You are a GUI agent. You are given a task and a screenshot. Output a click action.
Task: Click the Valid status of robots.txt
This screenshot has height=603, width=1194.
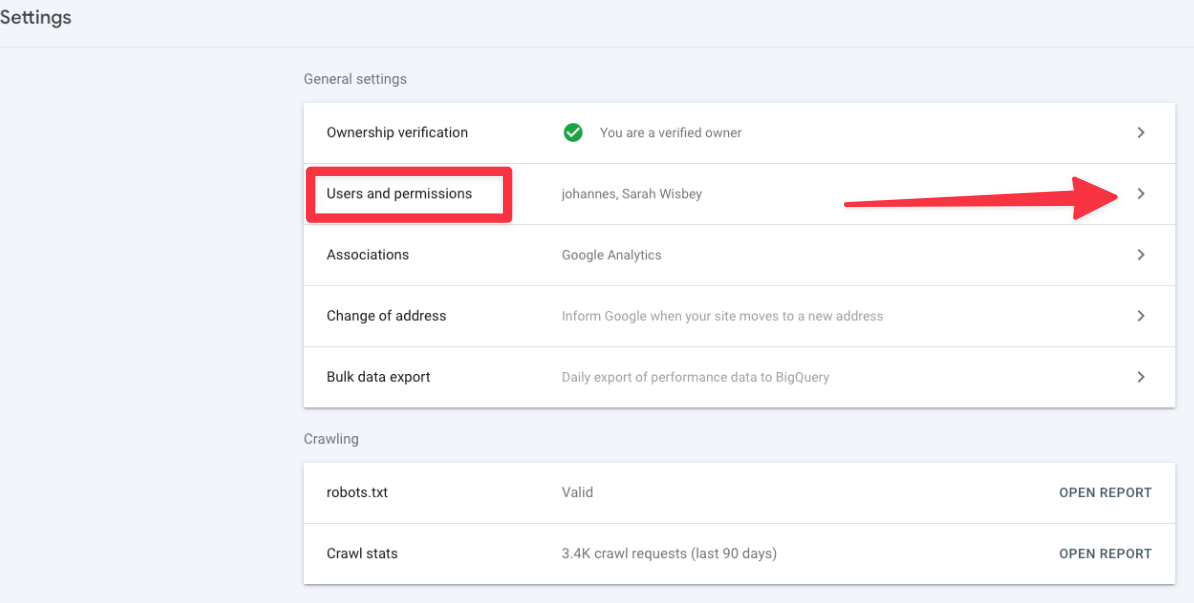pos(578,492)
